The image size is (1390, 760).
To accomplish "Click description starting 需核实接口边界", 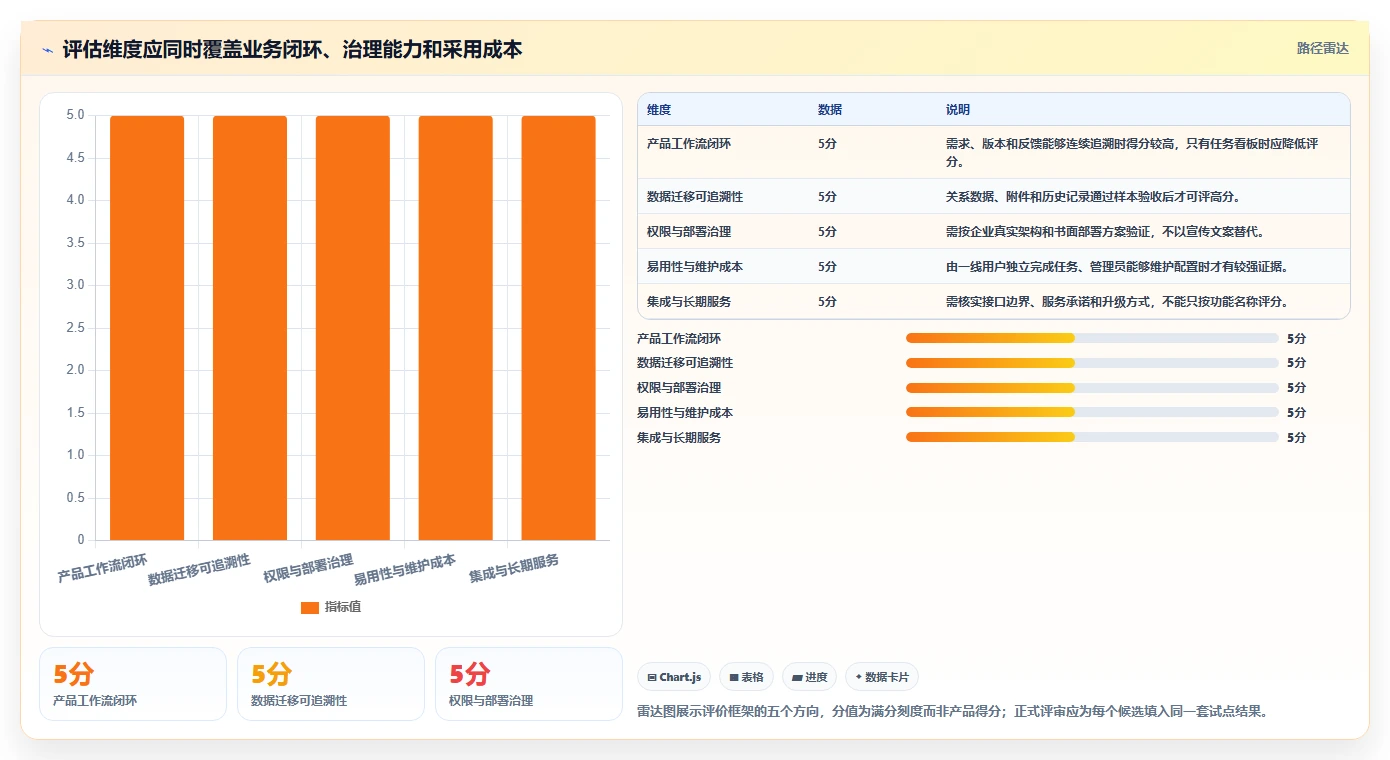I will (x=1117, y=302).
